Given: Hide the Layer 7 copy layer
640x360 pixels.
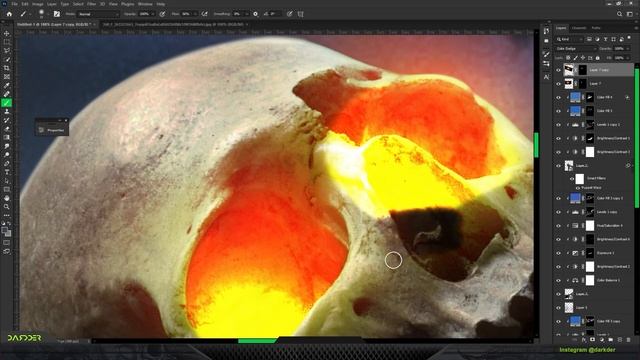Looking at the screenshot, I should (558, 70).
